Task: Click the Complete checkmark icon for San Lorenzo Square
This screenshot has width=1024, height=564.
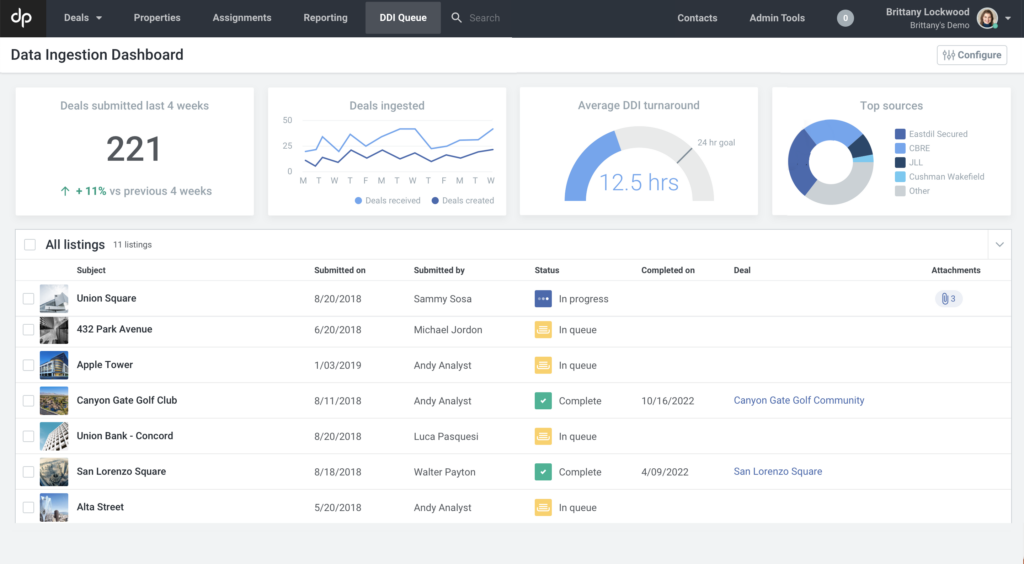Action: [543, 471]
